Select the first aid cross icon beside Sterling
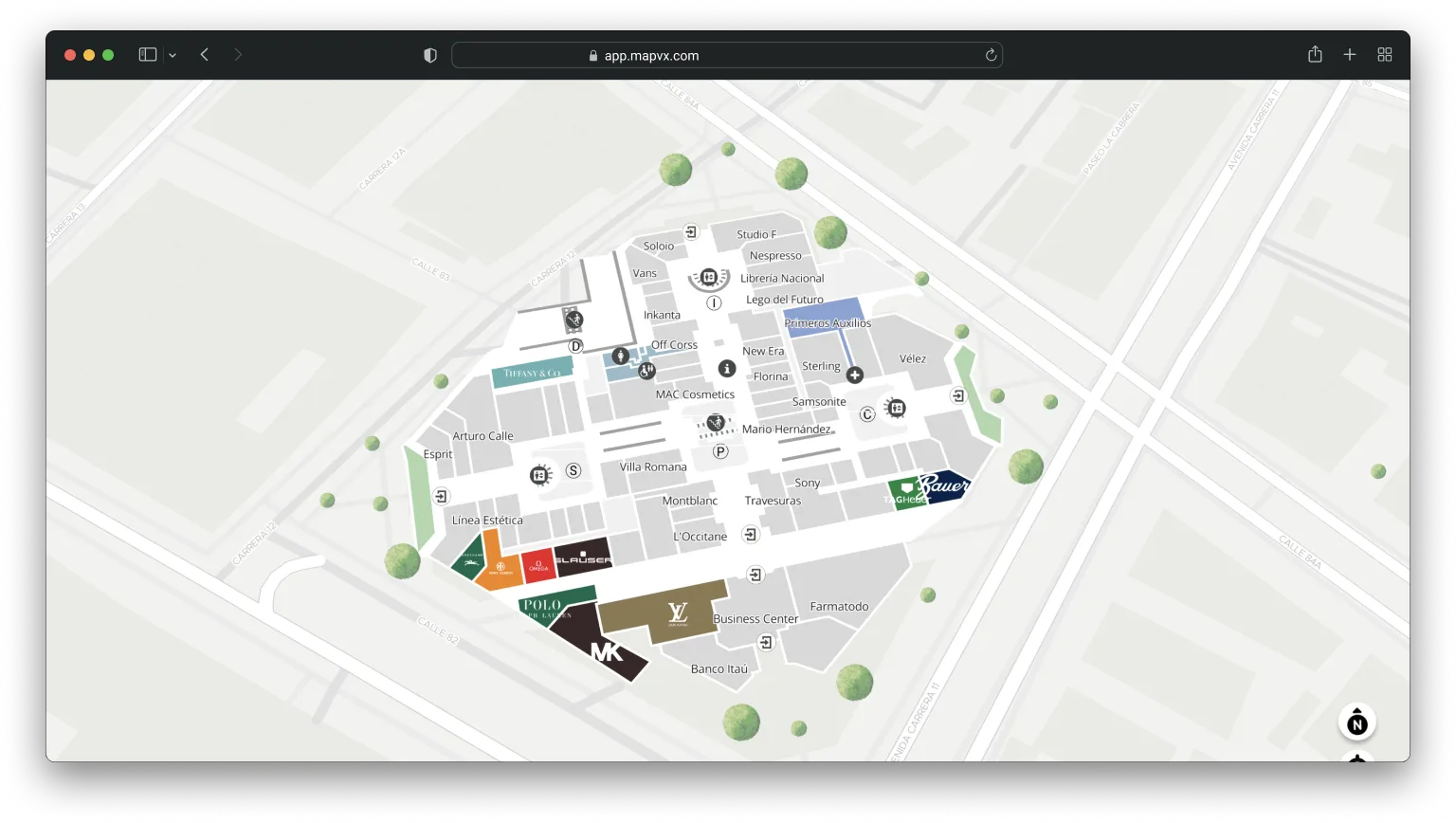Screen dimensions: 1456x823 click(855, 375)
